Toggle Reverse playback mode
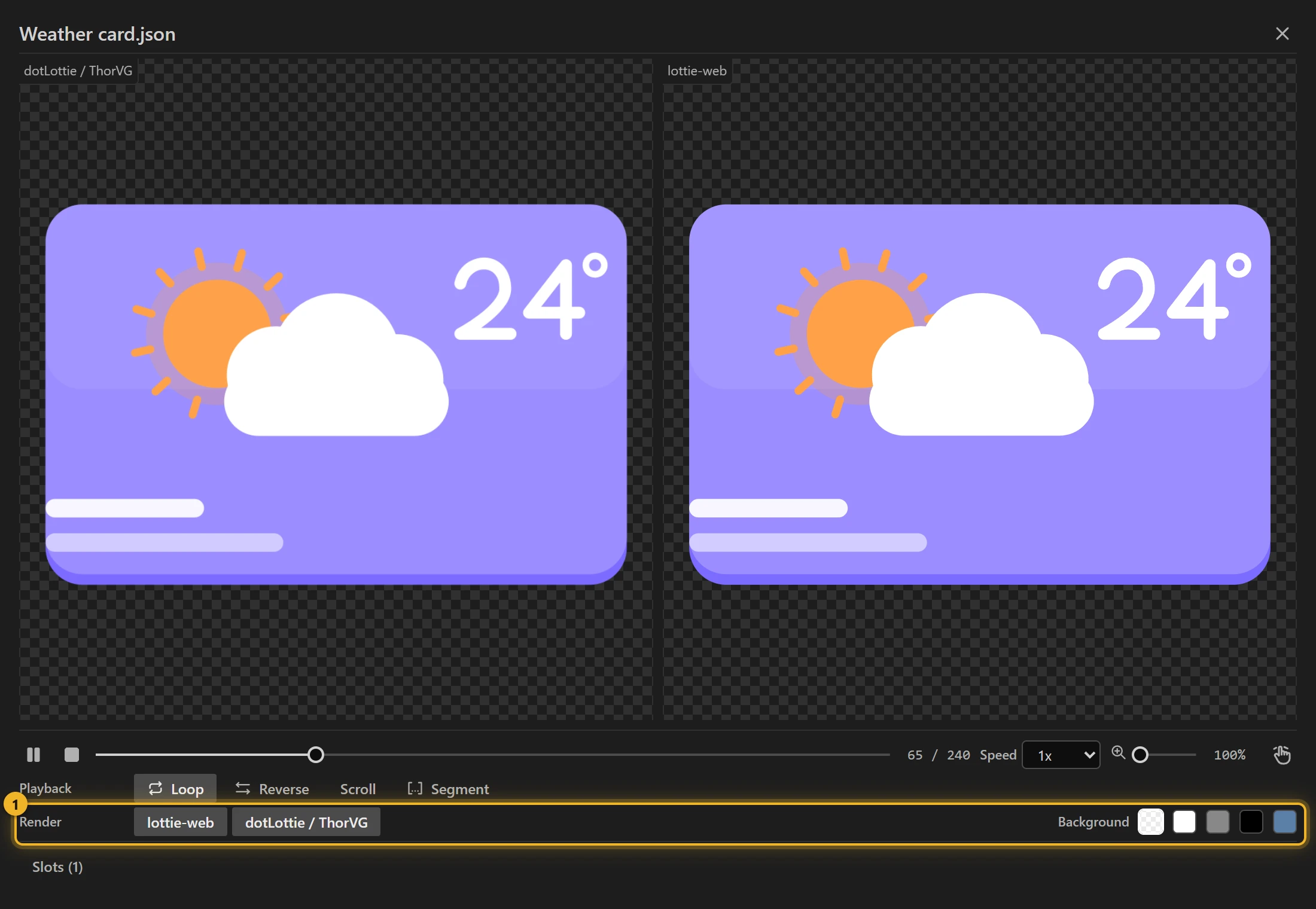The height and width of the screenshot is (909, 1316). [x=272, y=789]
